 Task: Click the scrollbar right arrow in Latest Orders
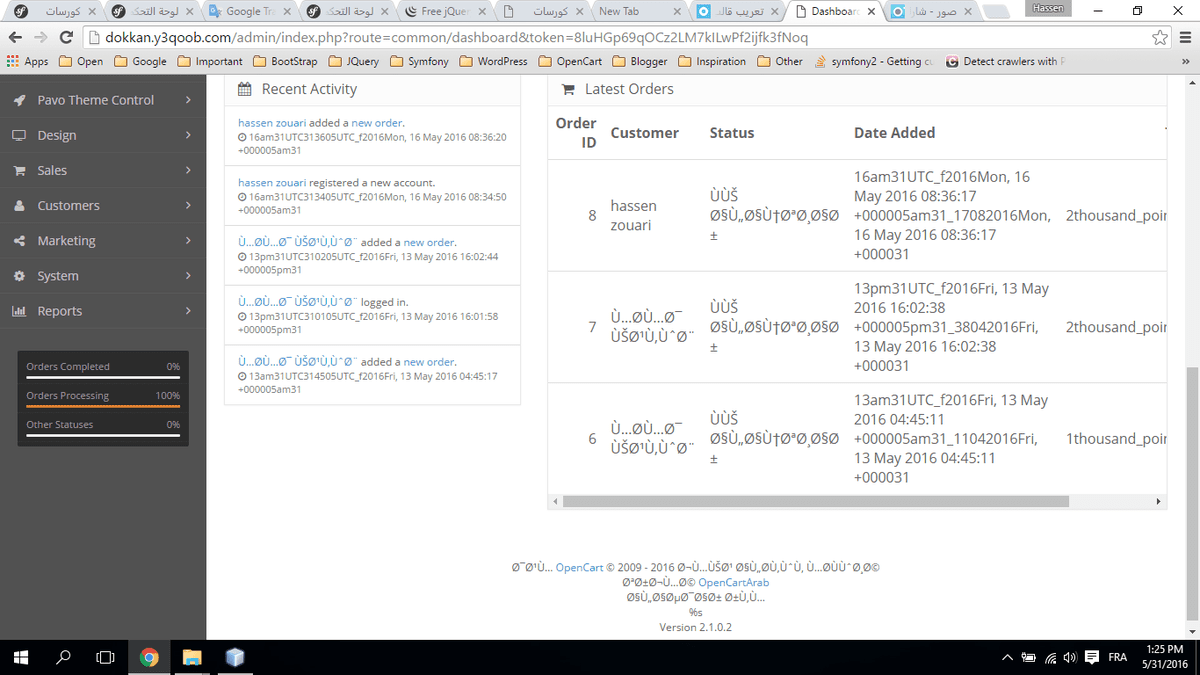click(1158, 501)
